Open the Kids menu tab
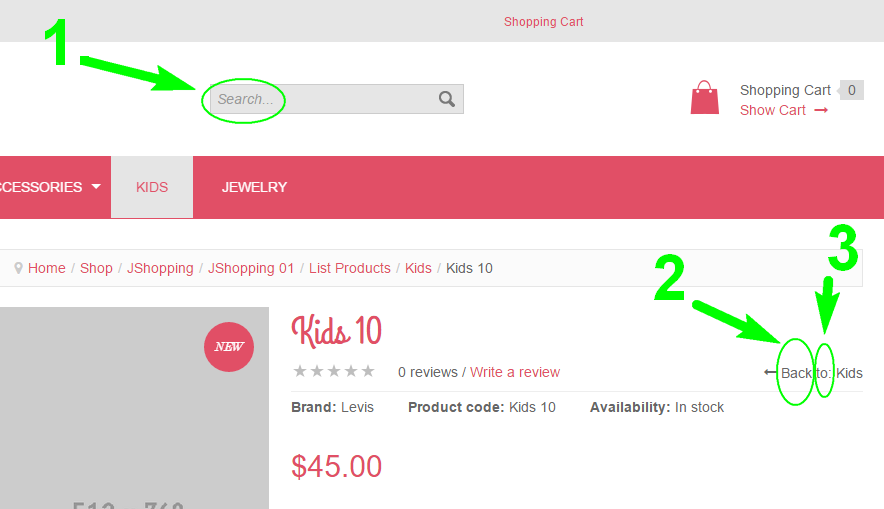Screen dimensions: 884x509 click(152, 187)
